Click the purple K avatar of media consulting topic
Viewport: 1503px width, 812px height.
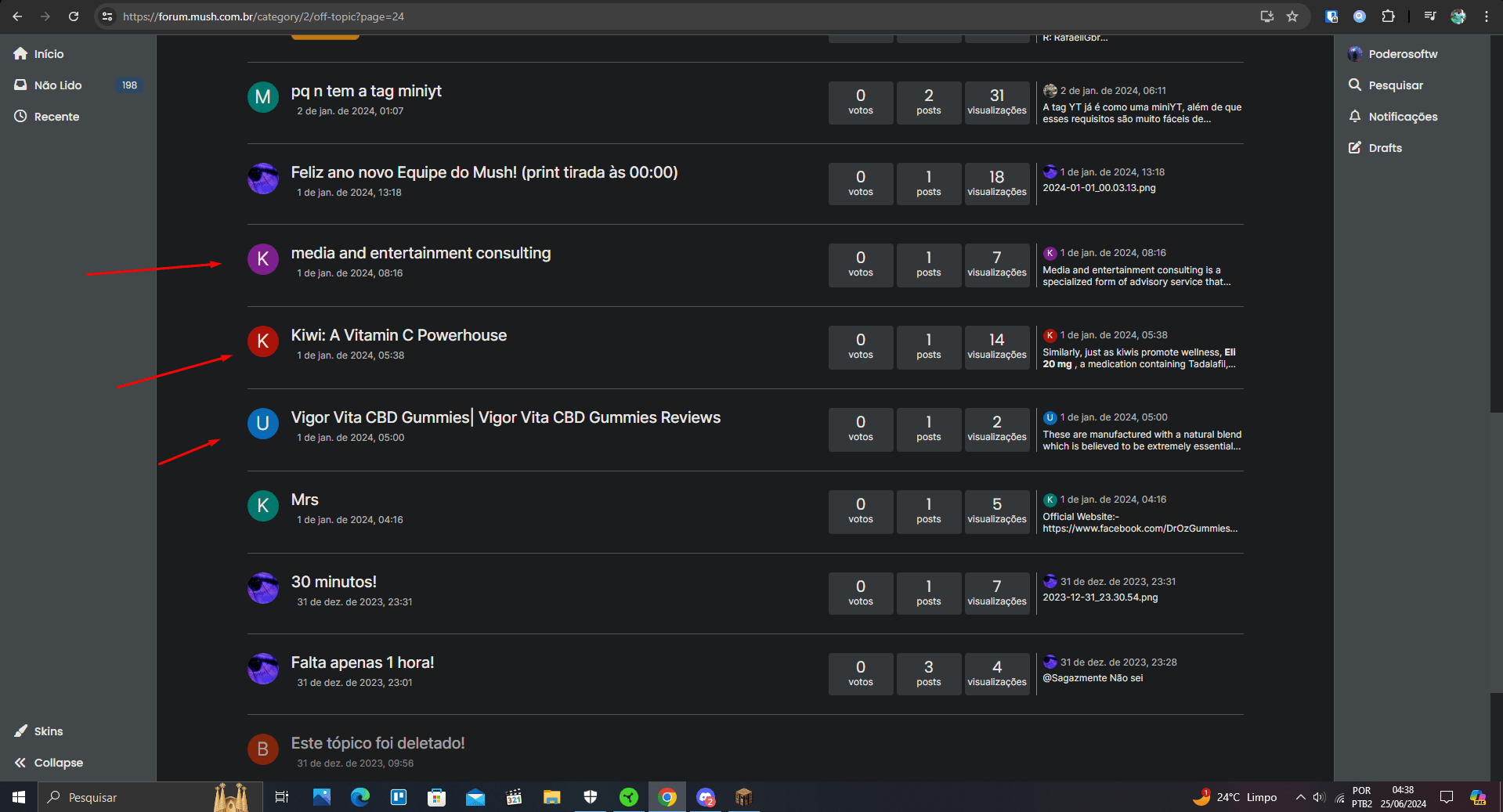(263, 259)
